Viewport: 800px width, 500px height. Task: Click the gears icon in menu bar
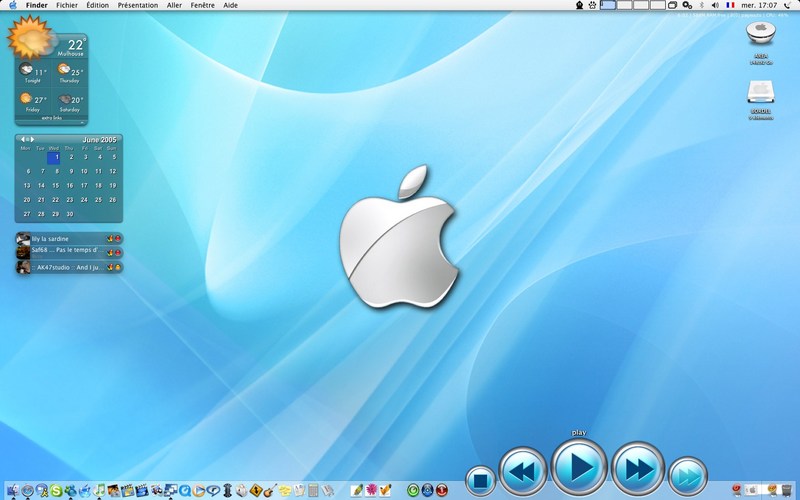pyautogui.click(x=687, y=5)
